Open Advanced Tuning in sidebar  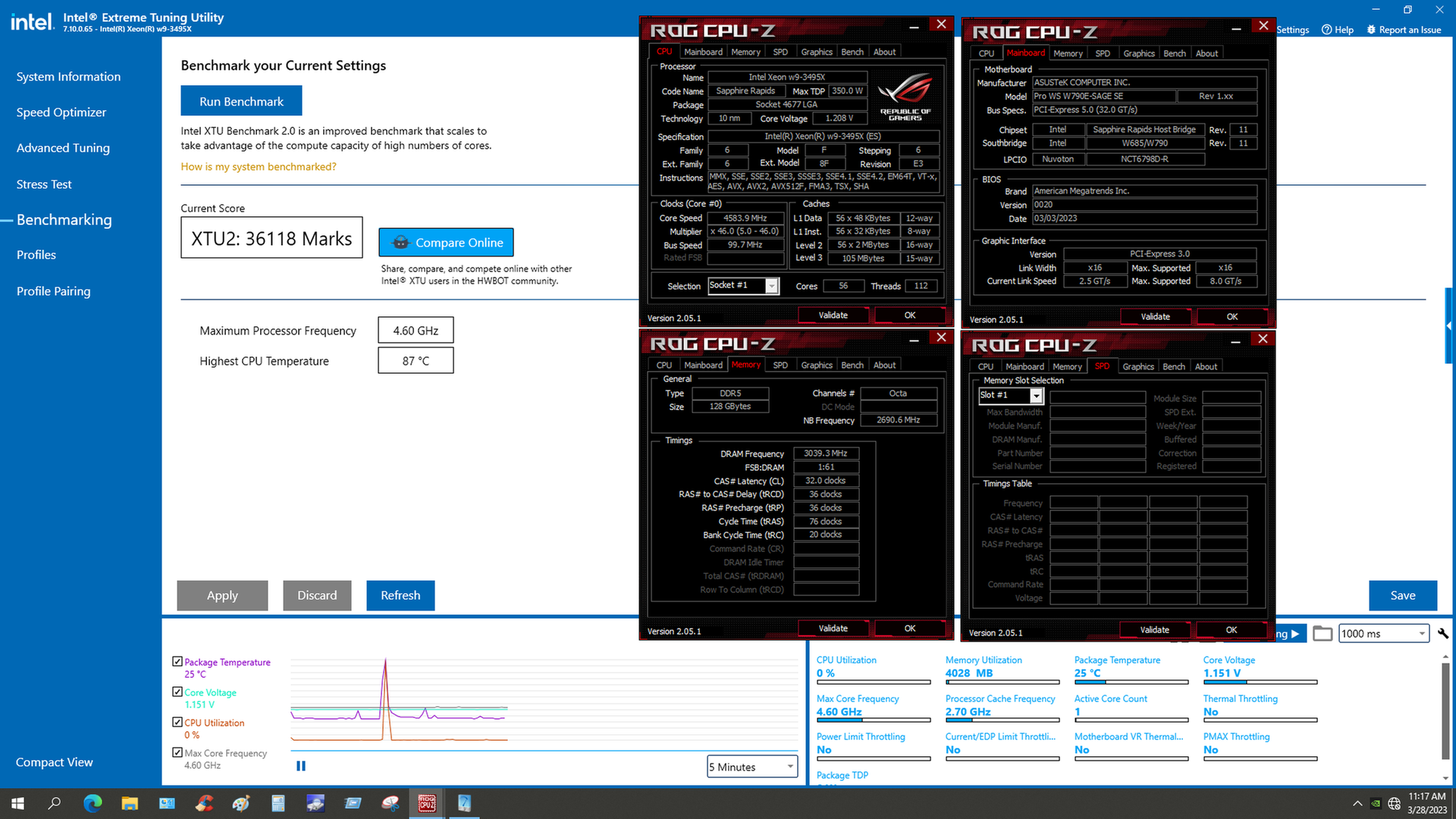pos(63,148)
